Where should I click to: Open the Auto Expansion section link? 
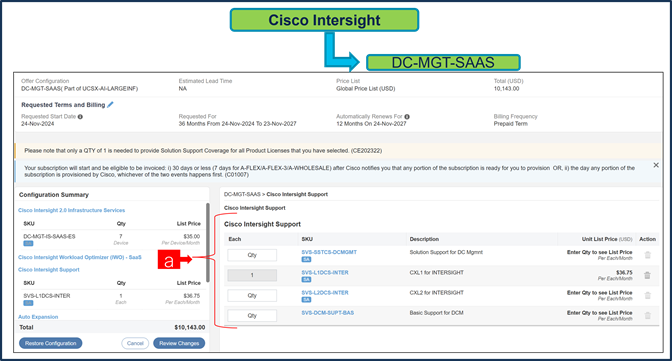pos(38,317)
